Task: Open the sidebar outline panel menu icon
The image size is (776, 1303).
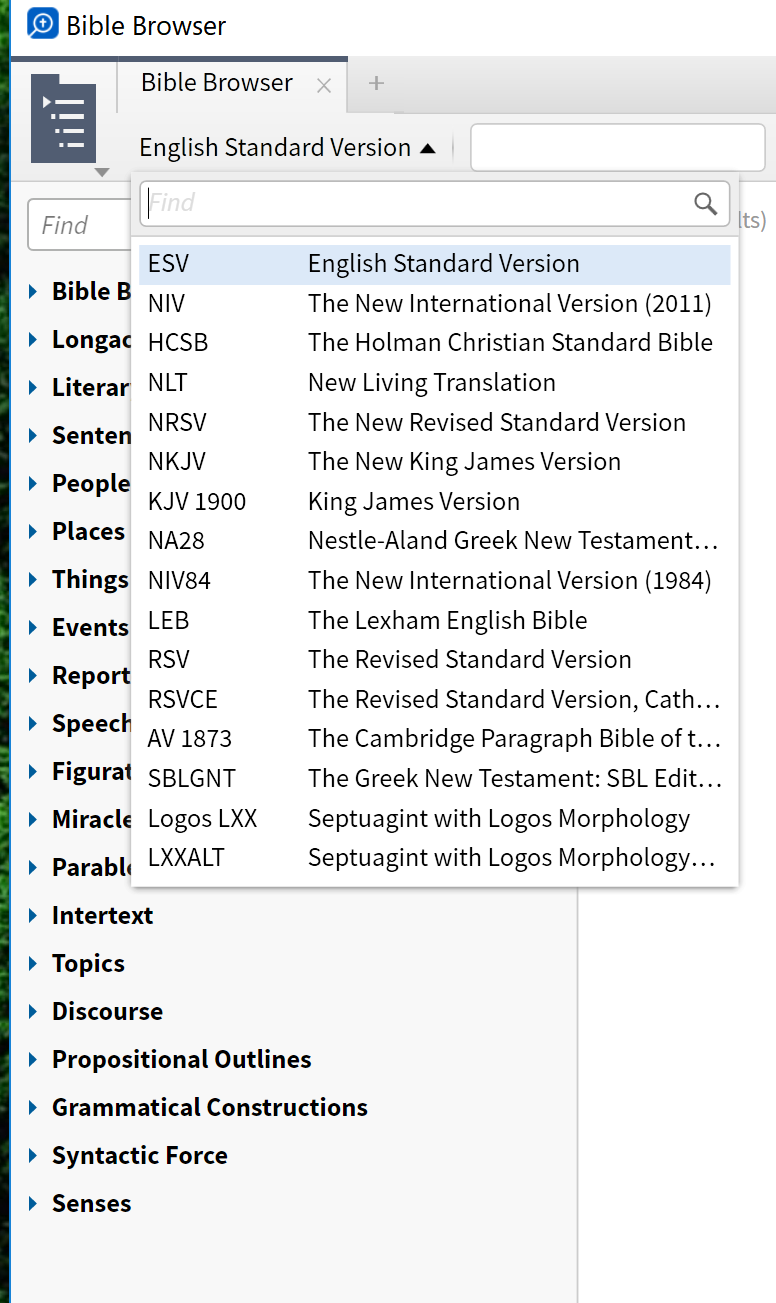Action: coord(64,118)
